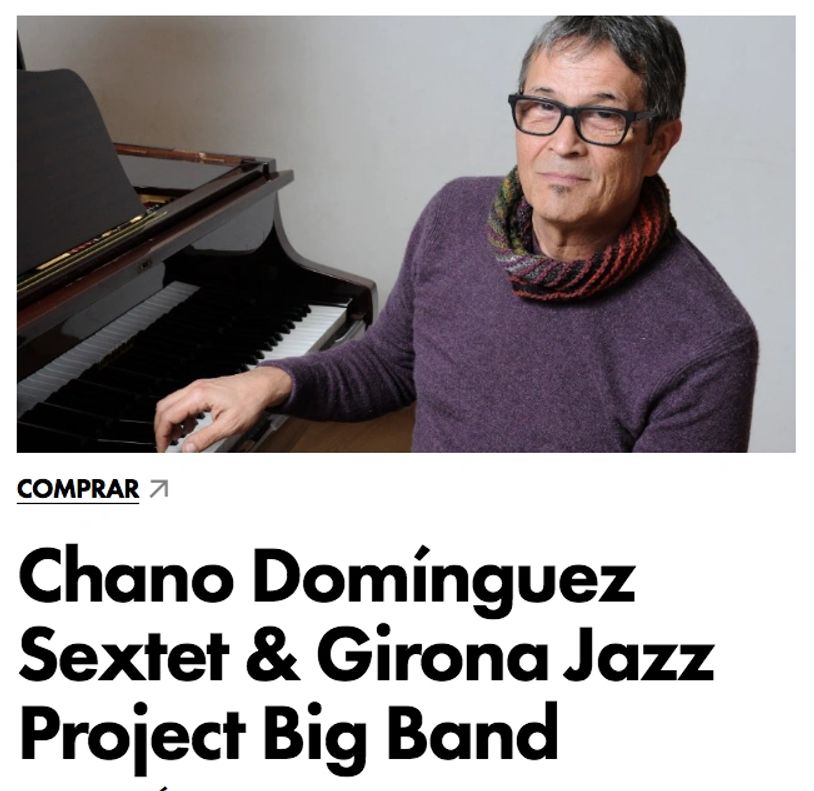Click the diagonal arrow icon beside COMPRAR
This screenshot has height=791, width=814.
point(159,489)
